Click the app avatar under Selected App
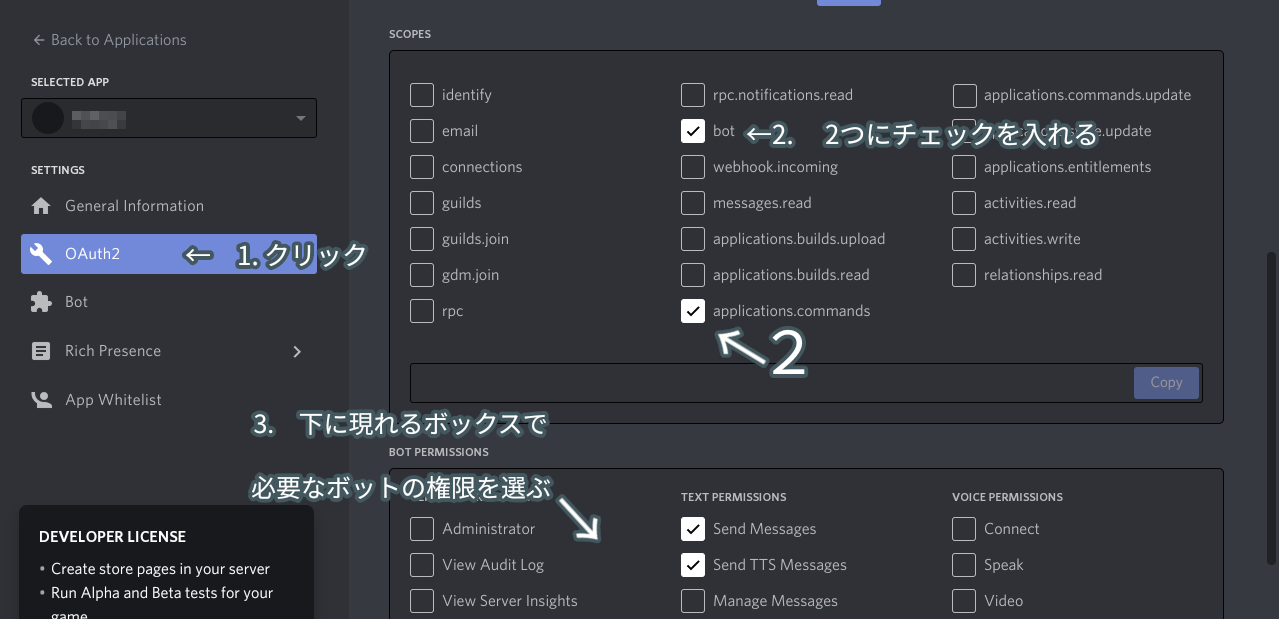This screenshot has width=1279, height=619. click(x=47, y=118)
